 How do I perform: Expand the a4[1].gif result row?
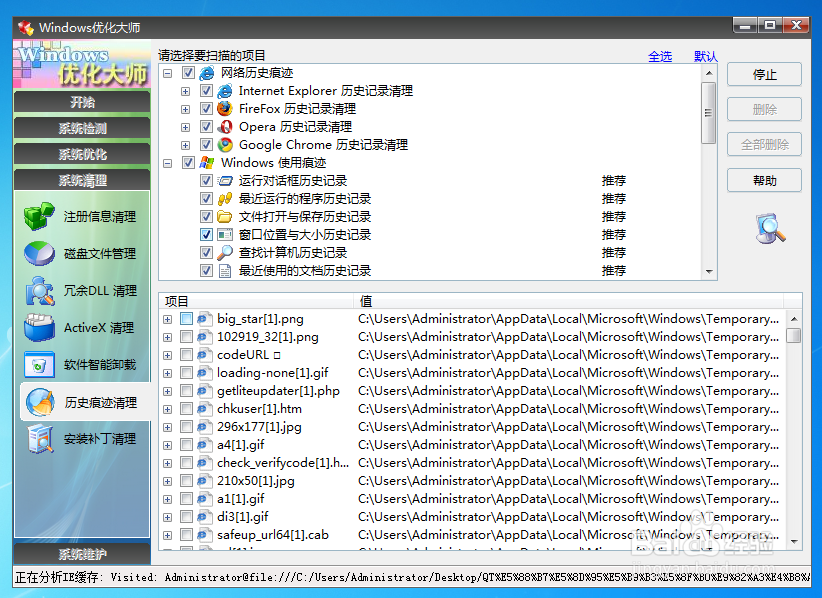click(167, 445)
